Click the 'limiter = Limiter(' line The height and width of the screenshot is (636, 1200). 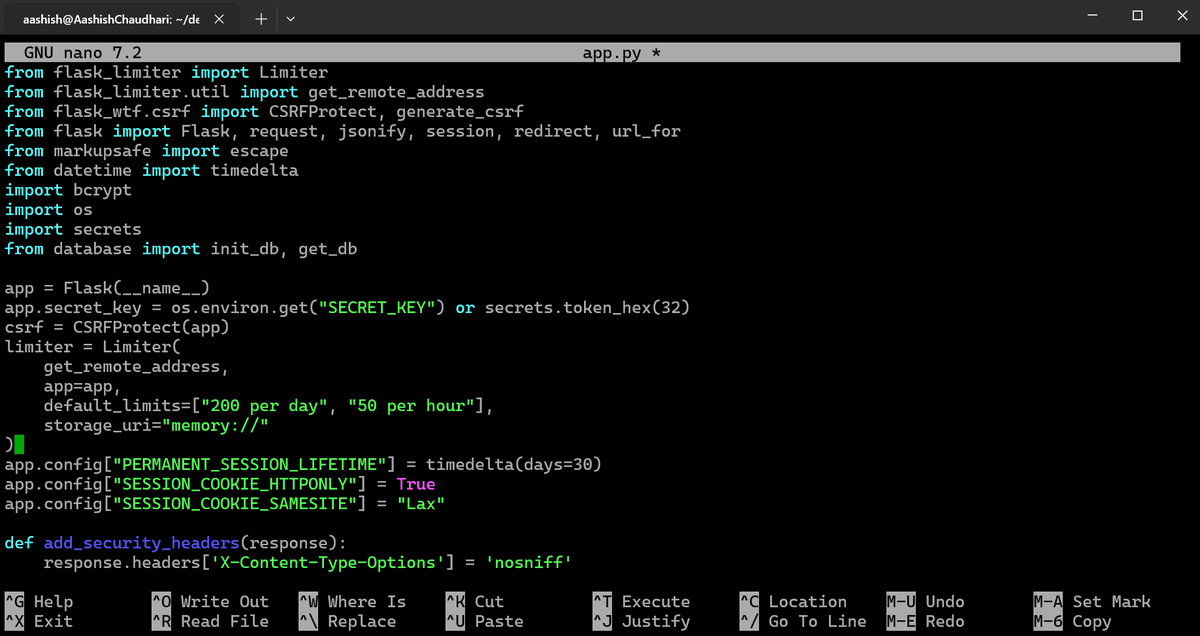click(x=92, y=347)
